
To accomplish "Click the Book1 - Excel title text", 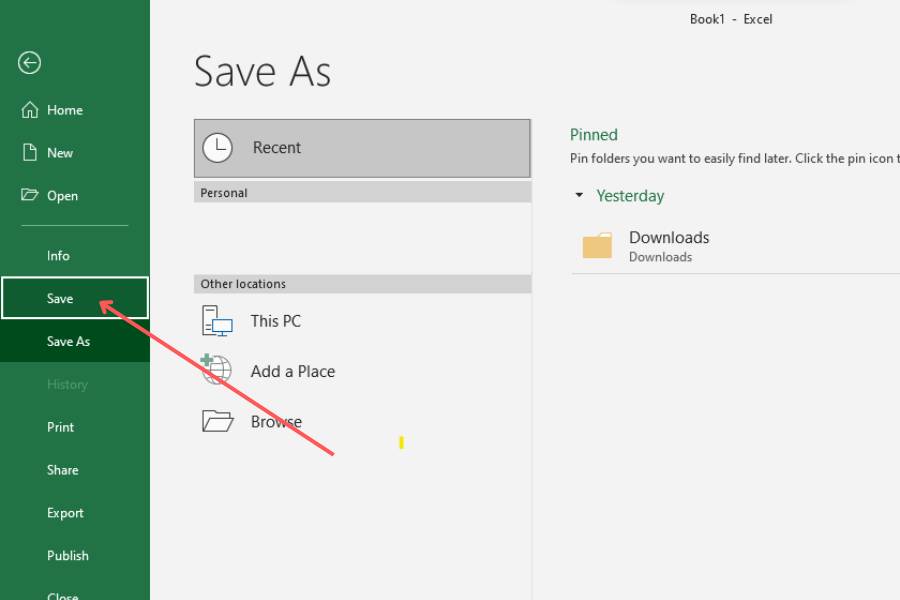I will click(x=731, y=19).
